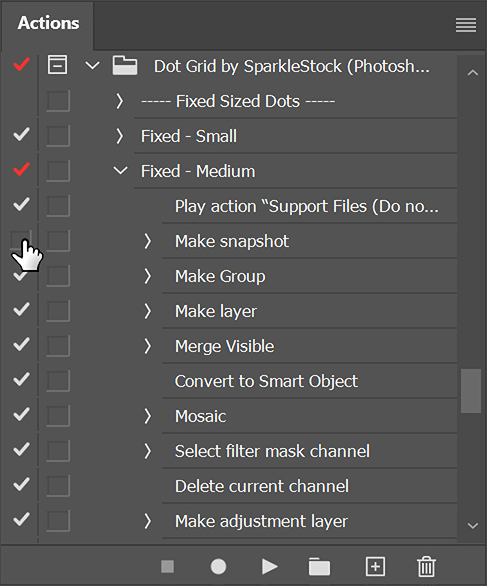487x586 pixels.
Task: Toggle dialog icon for Dot Grid set
Action: 58,65
